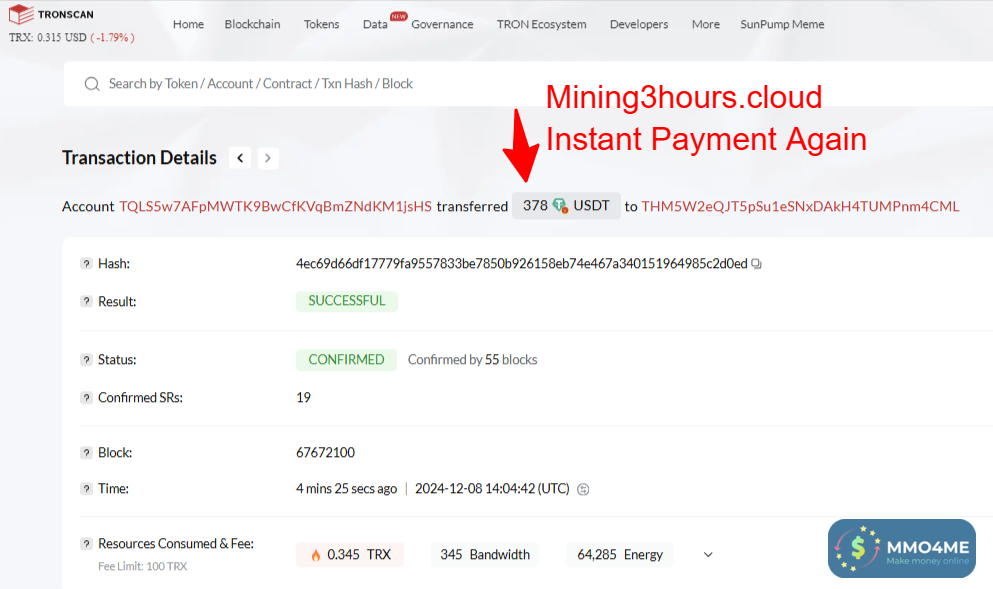Click the timestamp 2024-12-08 14:04:42 (UTC)
Viewport: 993px width, 589px height.
click(x=492, y=489)
